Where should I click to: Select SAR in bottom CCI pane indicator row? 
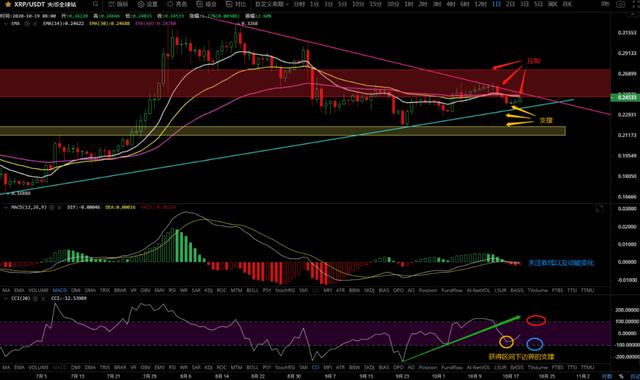pos(196,367)
